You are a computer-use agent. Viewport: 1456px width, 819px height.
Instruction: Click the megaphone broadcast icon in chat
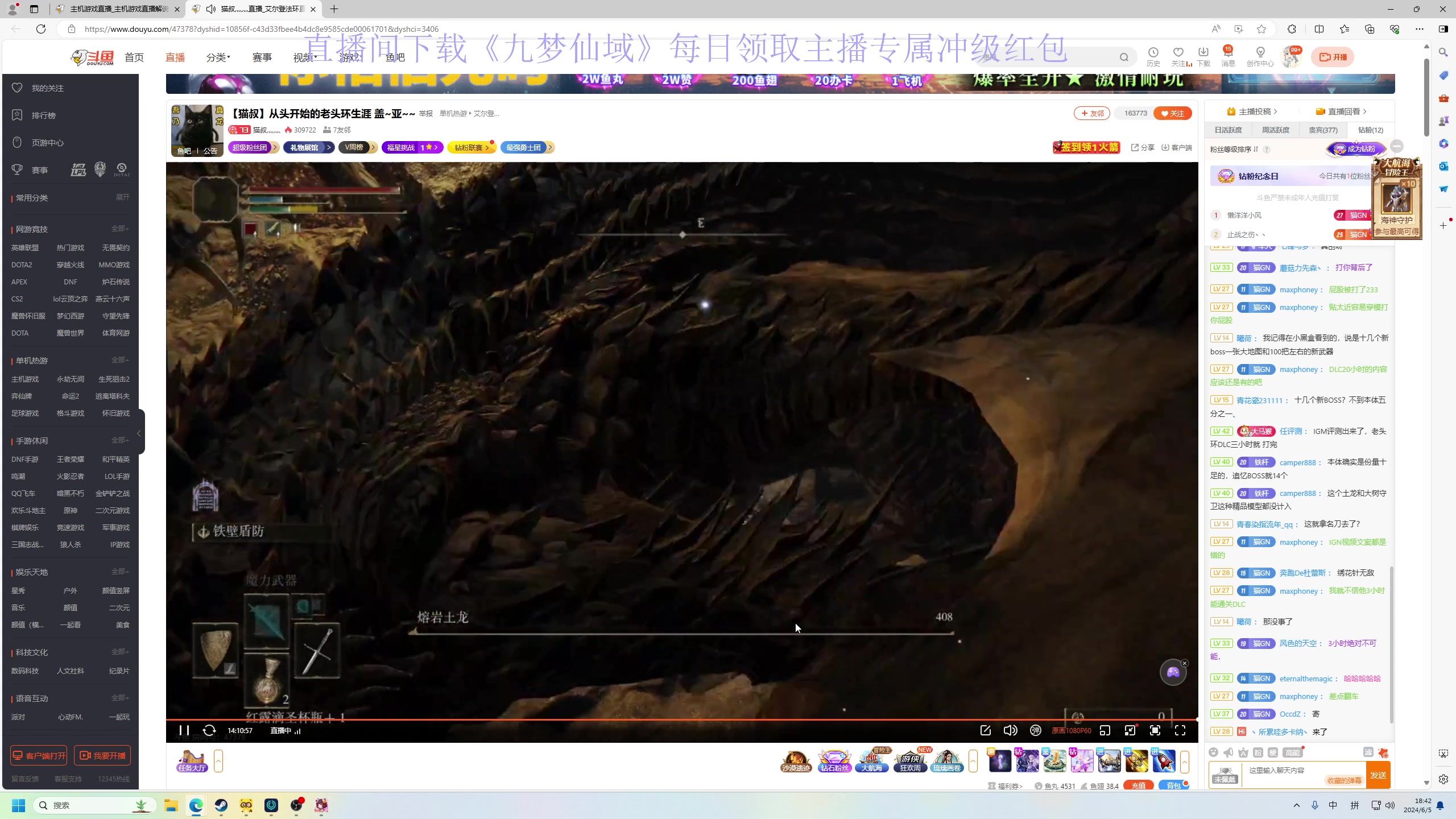[1228, 752]
